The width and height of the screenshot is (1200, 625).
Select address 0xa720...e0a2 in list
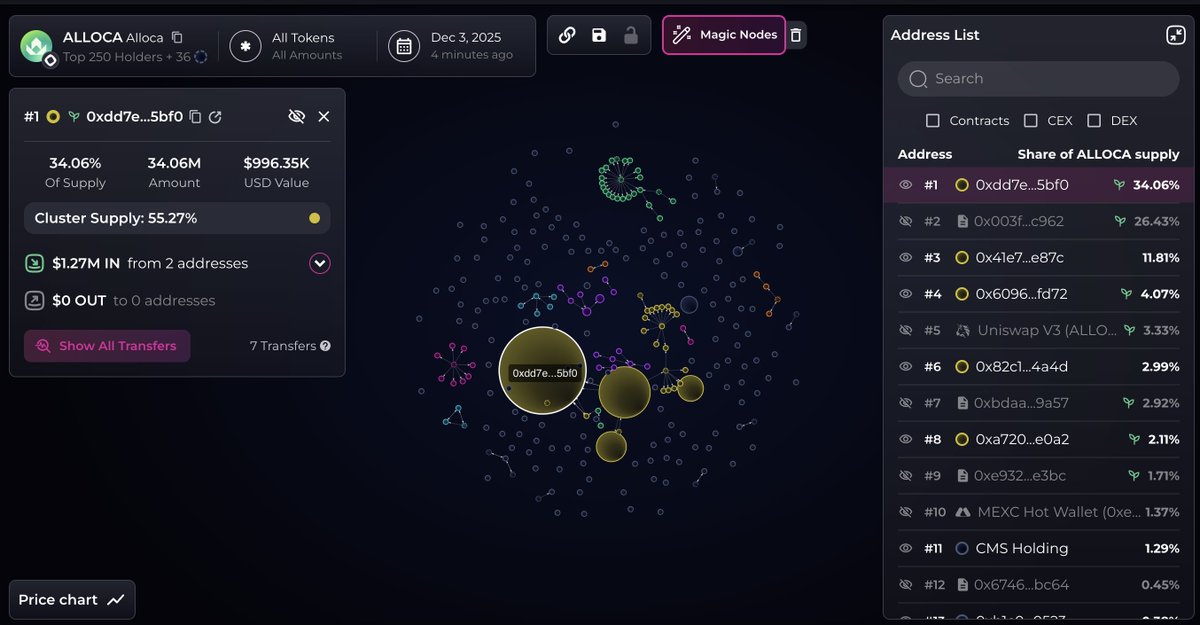(x=1022, y=439)
